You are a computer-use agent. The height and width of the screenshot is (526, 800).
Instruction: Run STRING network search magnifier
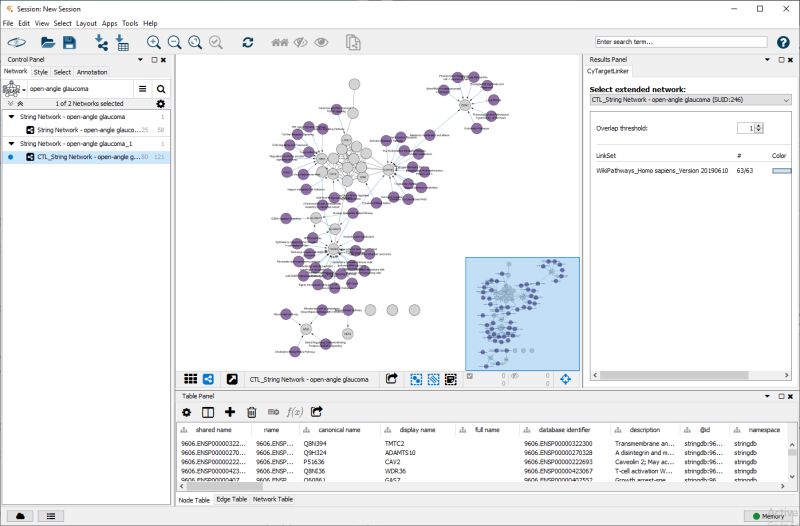click(161, 89)
